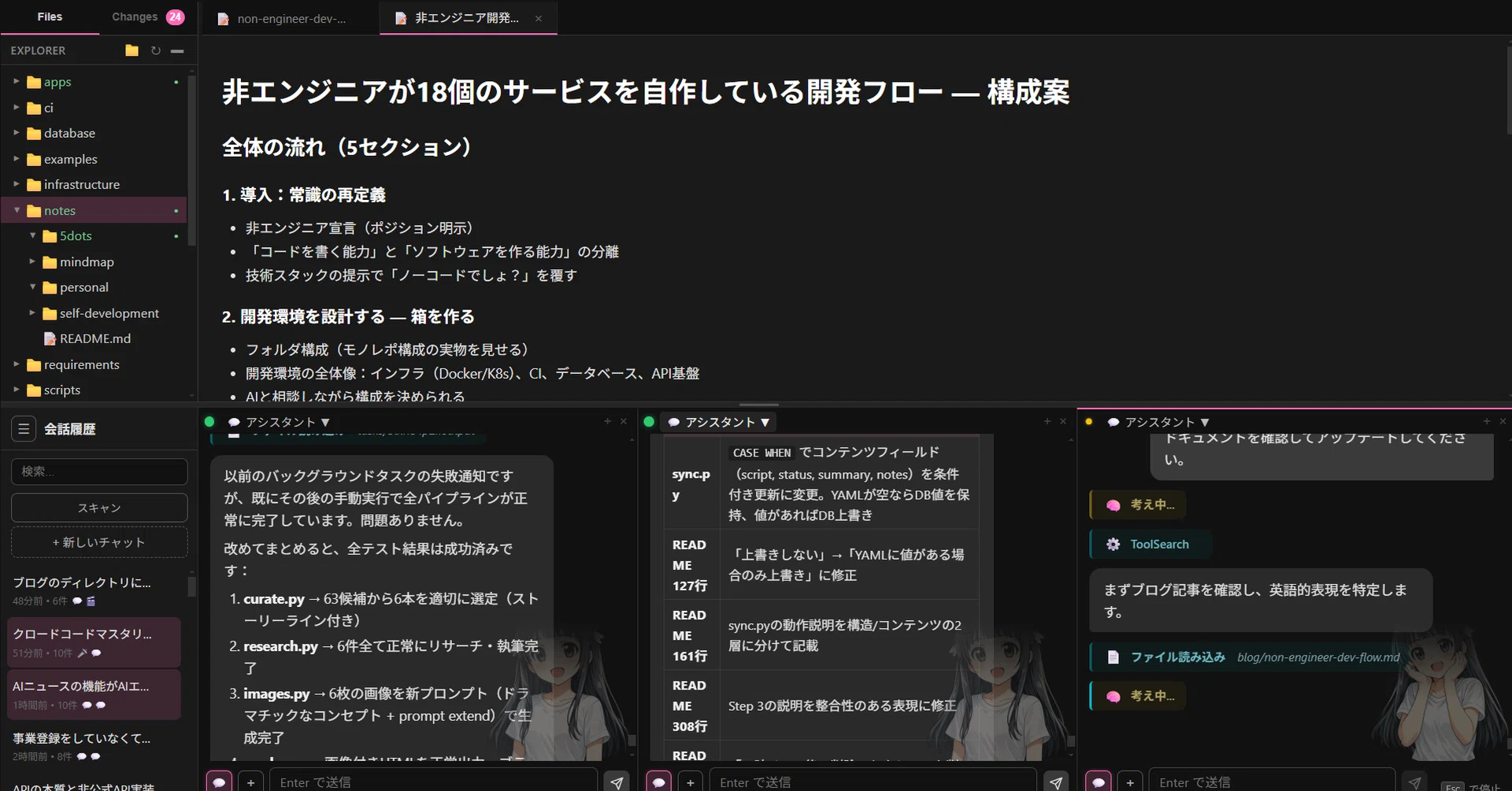Open chat AIニュースの機能がAIエ...
Screen dimensions: 1512x791
[x=94, y=695]
